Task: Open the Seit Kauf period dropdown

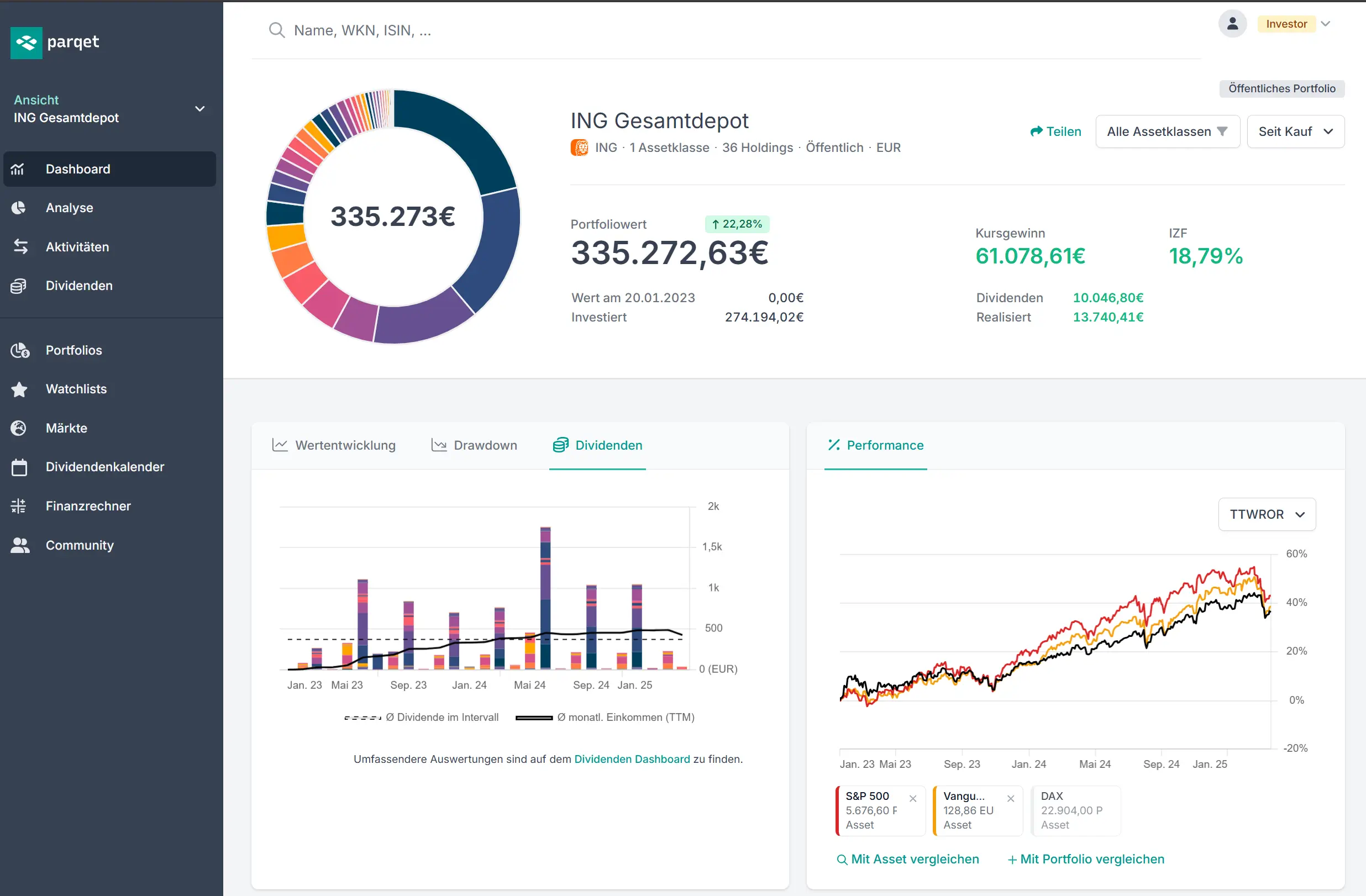Action: (x=1295, y=131)
